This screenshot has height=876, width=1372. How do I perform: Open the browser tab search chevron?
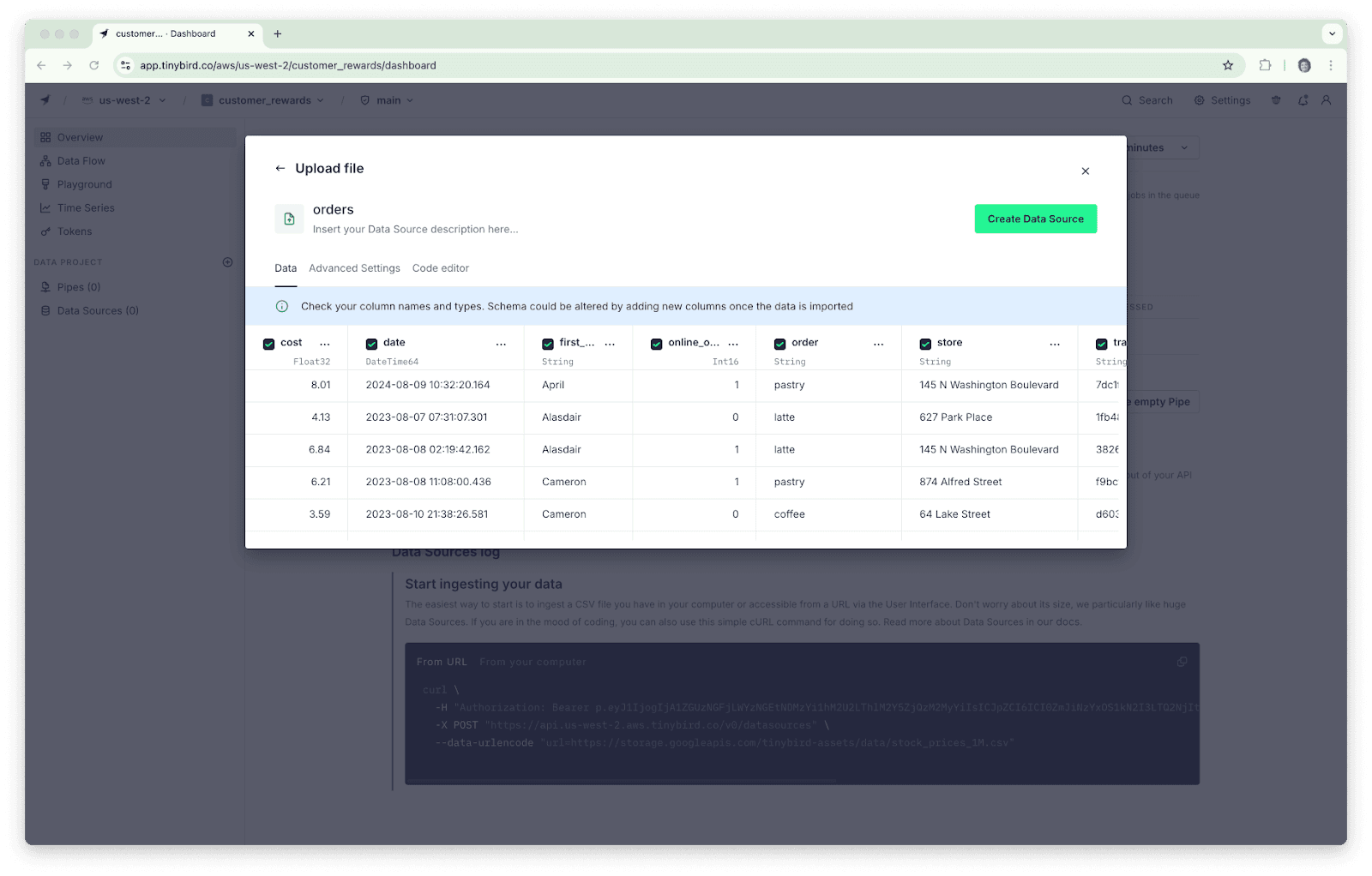1332,34
